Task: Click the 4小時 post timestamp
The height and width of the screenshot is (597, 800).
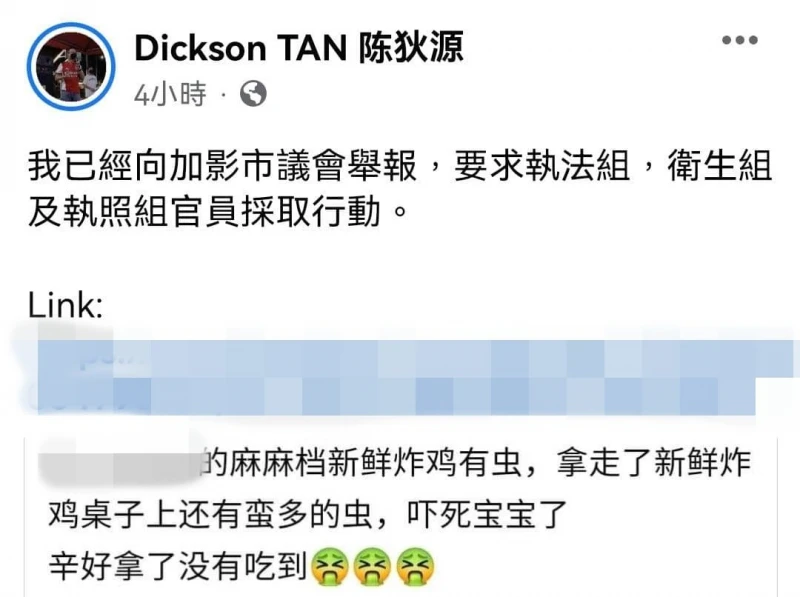Action: click(170, 94)
